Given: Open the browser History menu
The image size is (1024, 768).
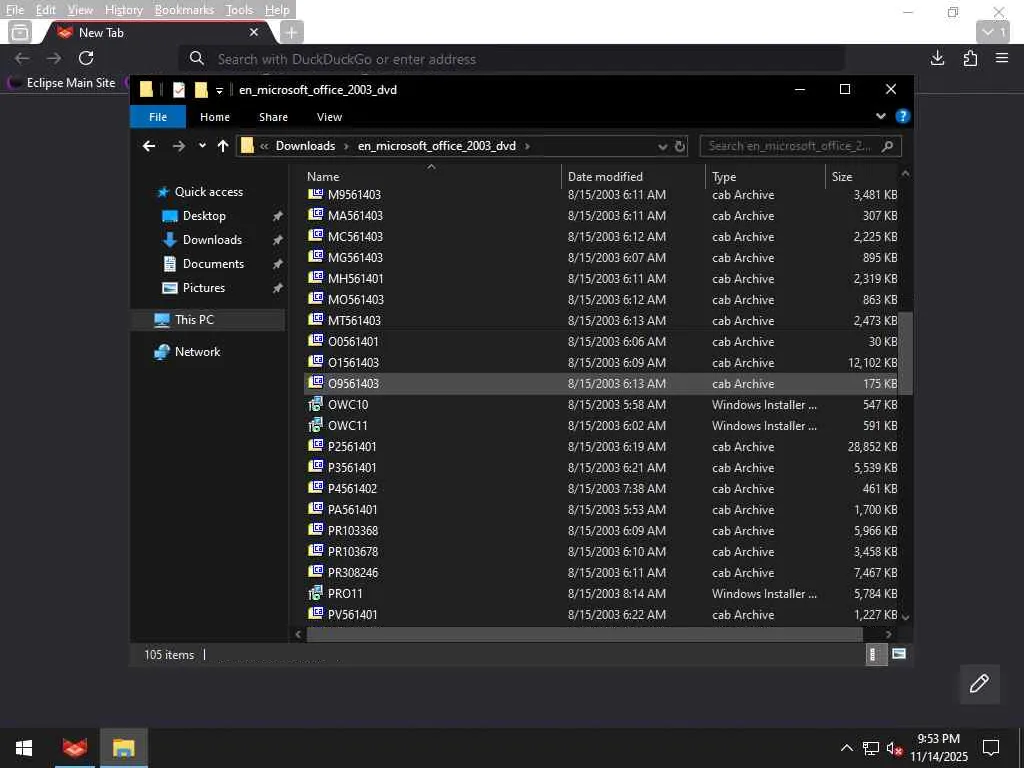Looking at the screenshot, I should pyautogui.click(x=123, y=10).
